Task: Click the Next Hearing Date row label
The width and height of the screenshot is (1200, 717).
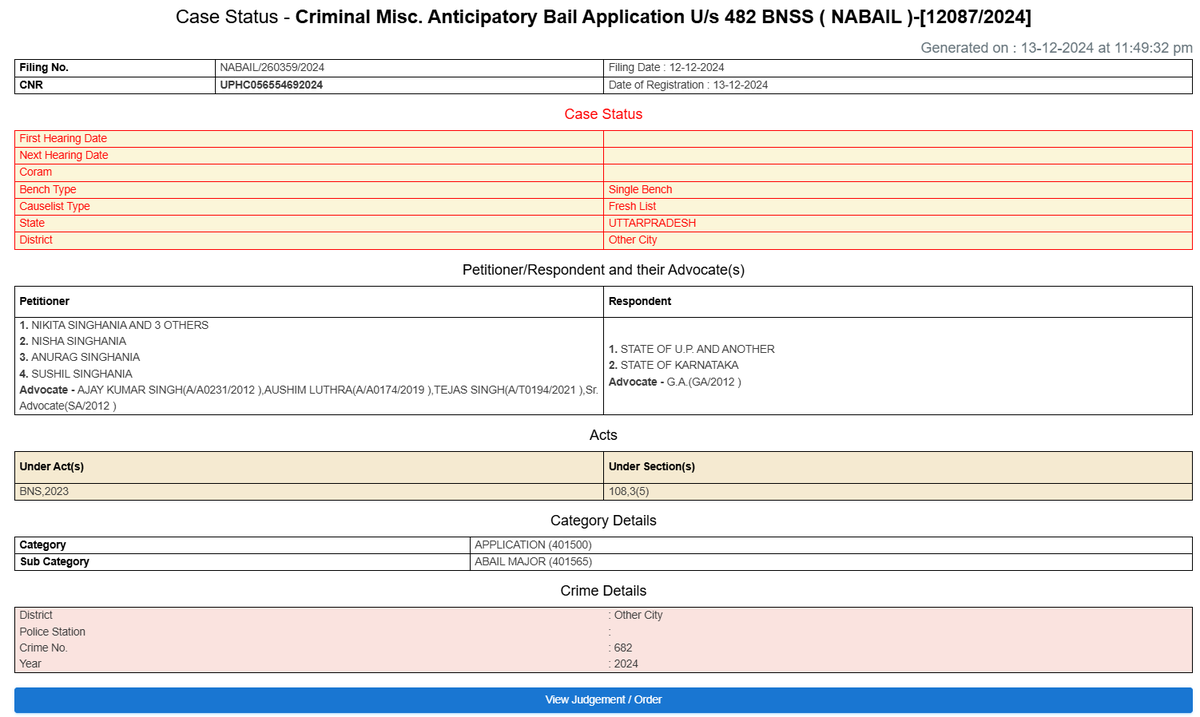Action: point(64,155)
